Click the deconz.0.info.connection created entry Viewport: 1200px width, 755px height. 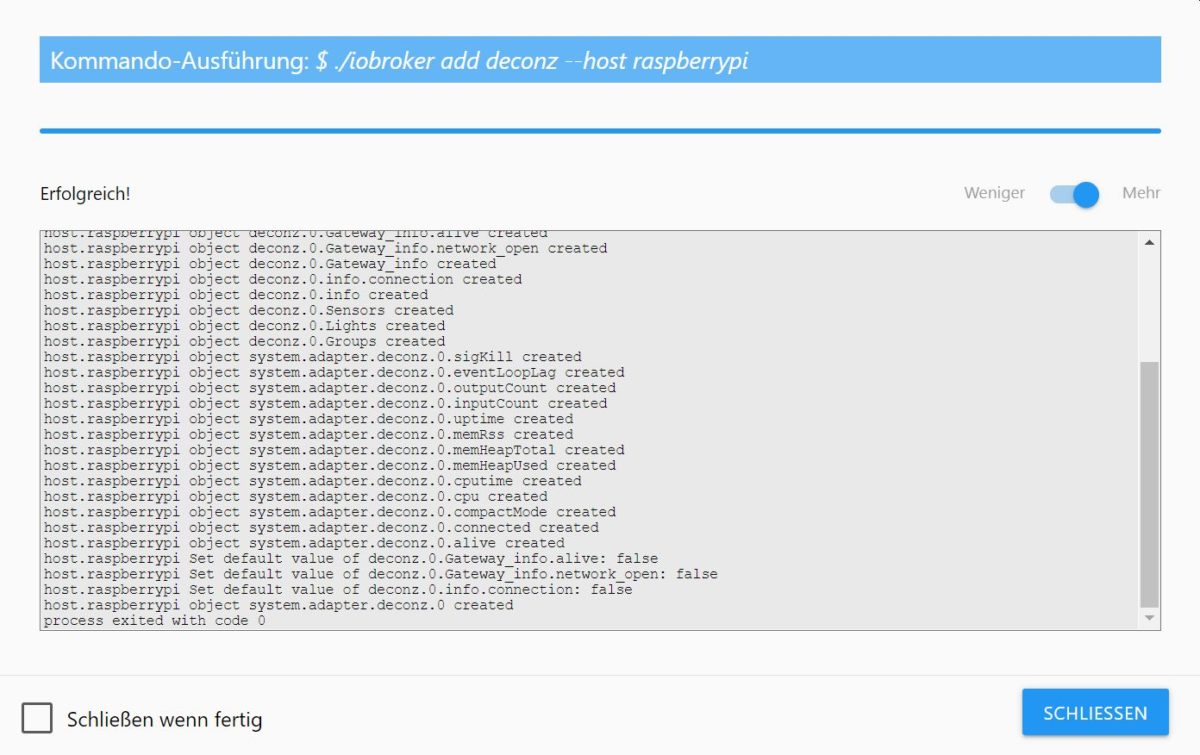(x=283, y=279)
